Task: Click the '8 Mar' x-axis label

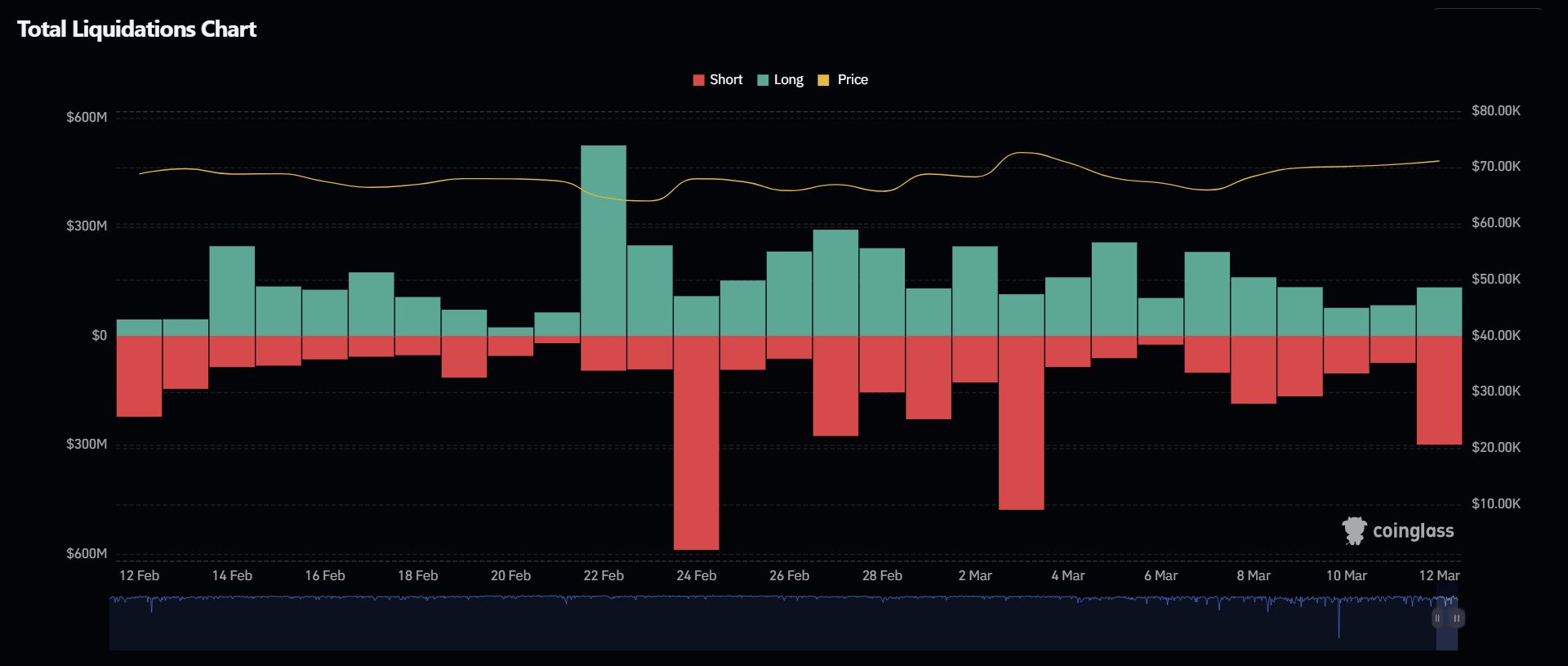Action: point(1254,575)
